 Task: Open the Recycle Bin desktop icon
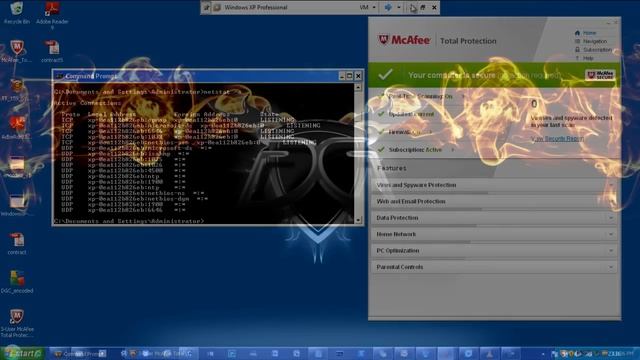[x=17, y=12]
